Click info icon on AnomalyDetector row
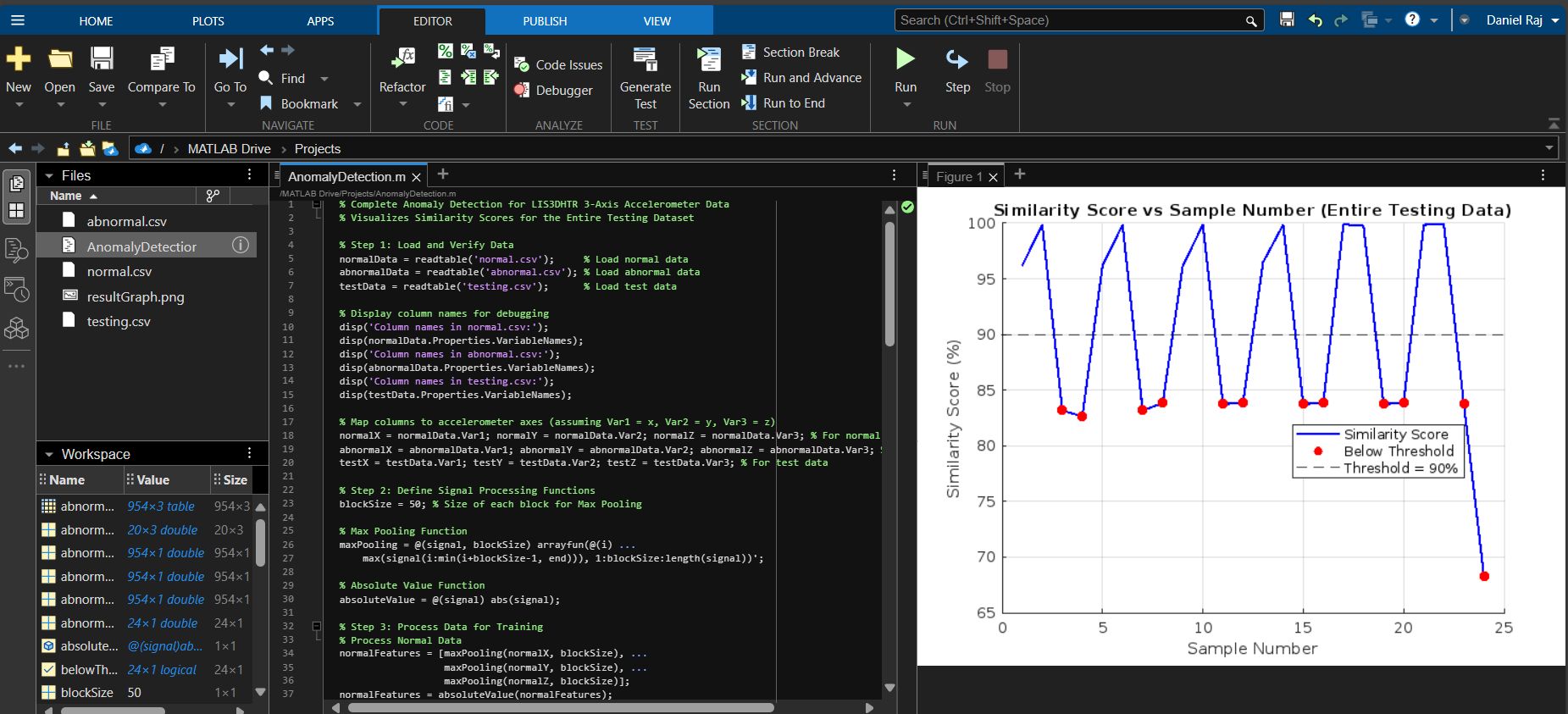The image size is (1568, 714). pyautogui.click(x=241, y=246)
